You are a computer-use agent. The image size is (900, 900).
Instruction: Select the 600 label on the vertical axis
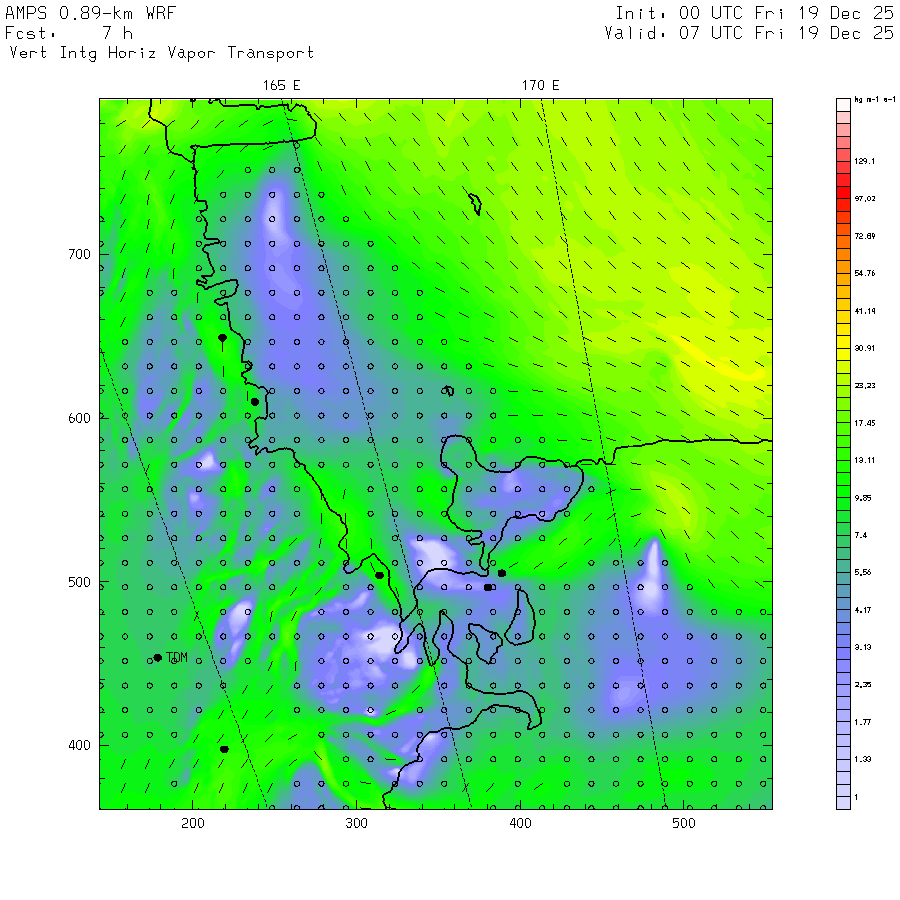[79, 418]
